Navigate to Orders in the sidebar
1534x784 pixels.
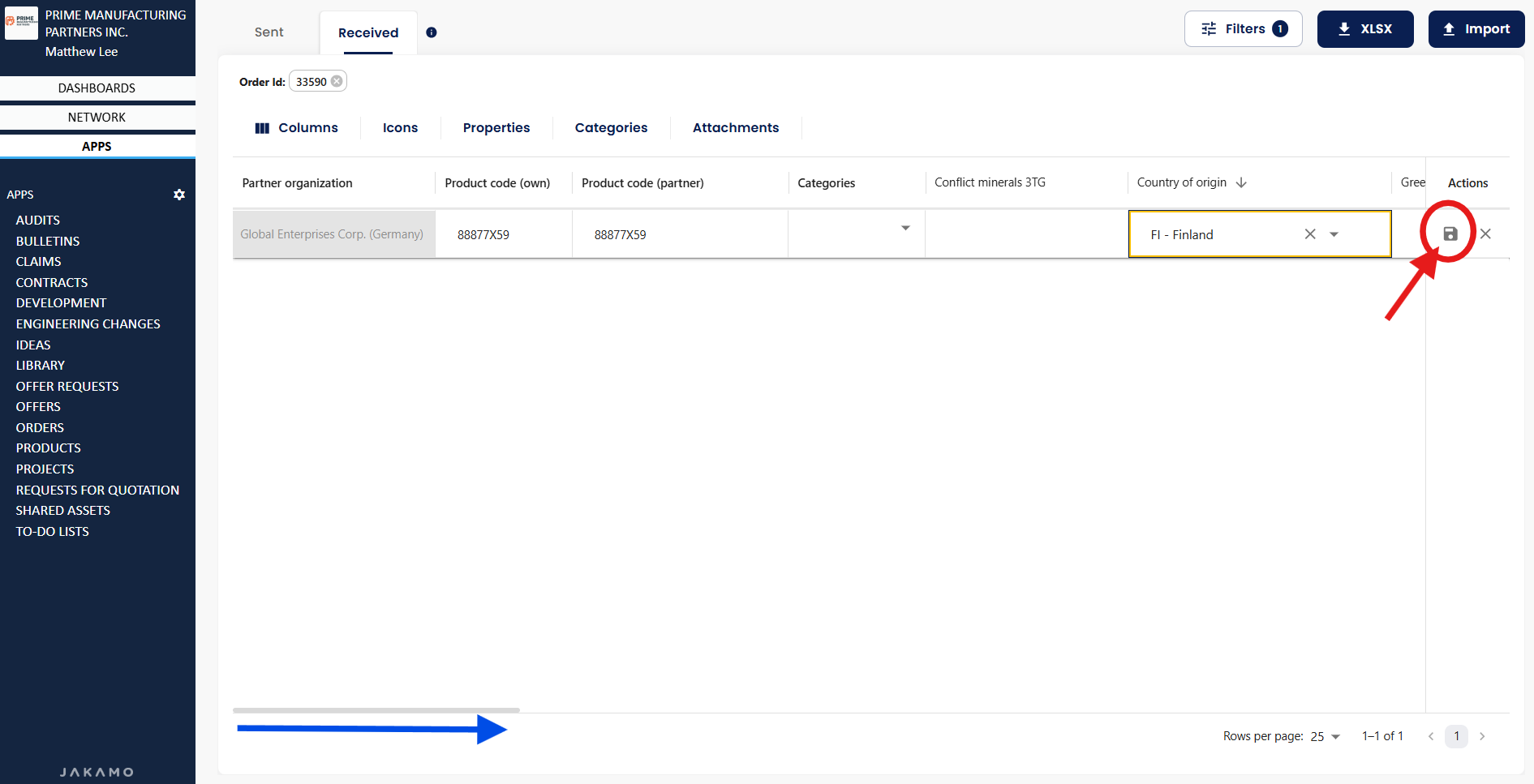40,428
